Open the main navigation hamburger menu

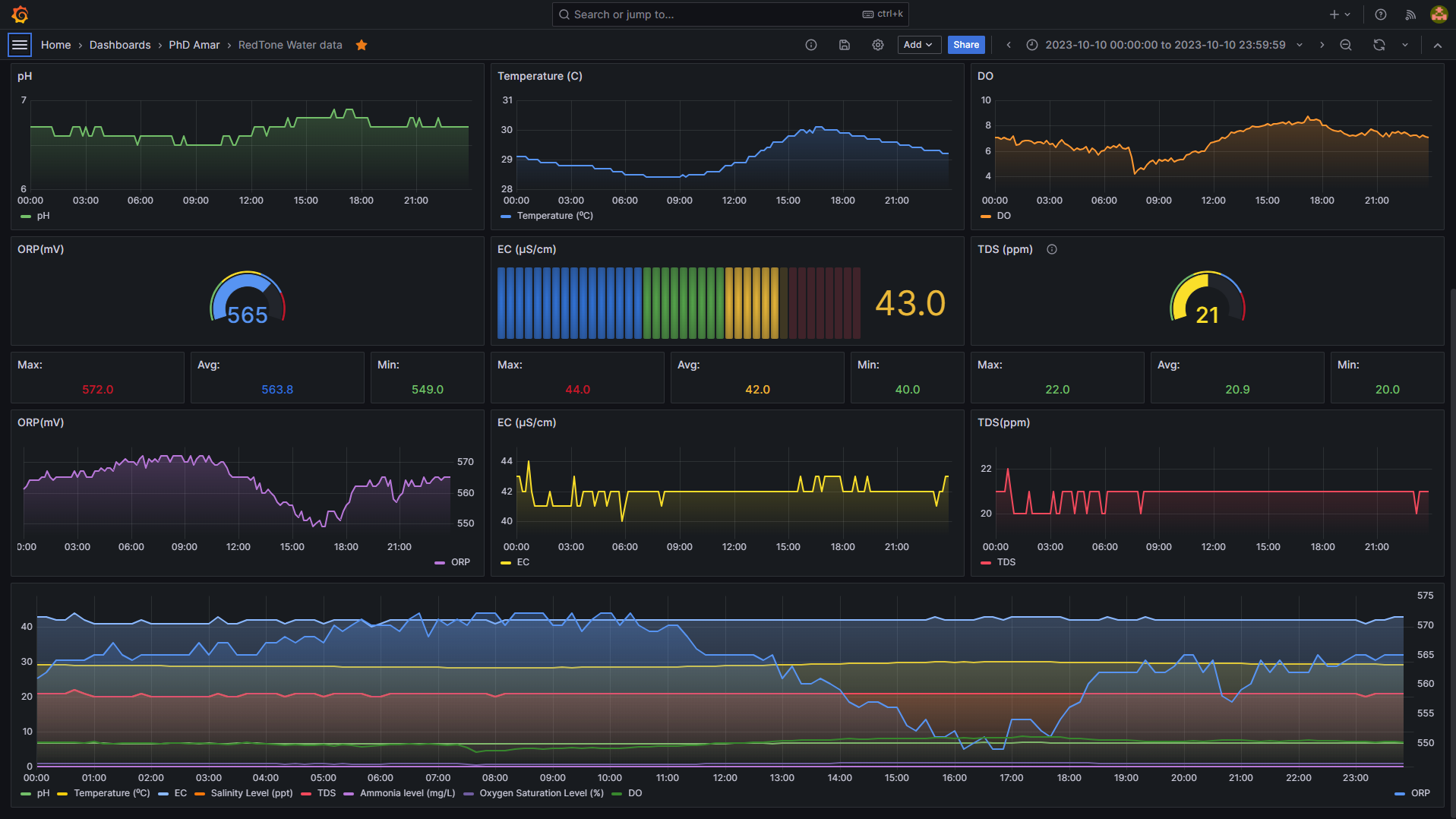[20, 45]
